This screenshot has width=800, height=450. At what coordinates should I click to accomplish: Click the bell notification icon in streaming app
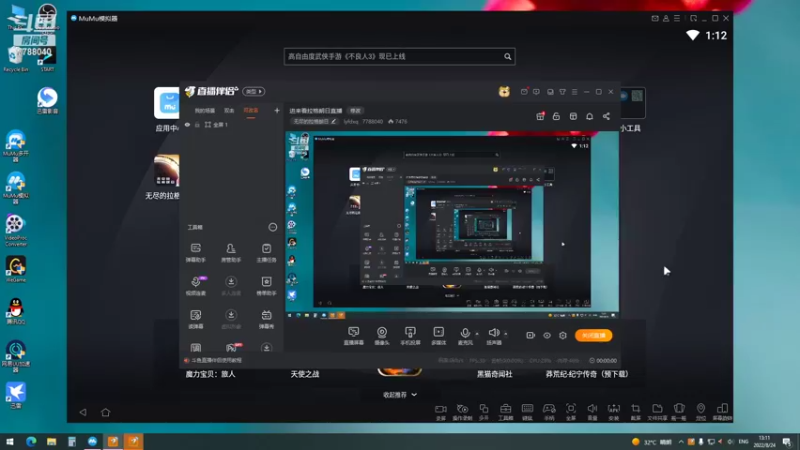click(589, 116)
